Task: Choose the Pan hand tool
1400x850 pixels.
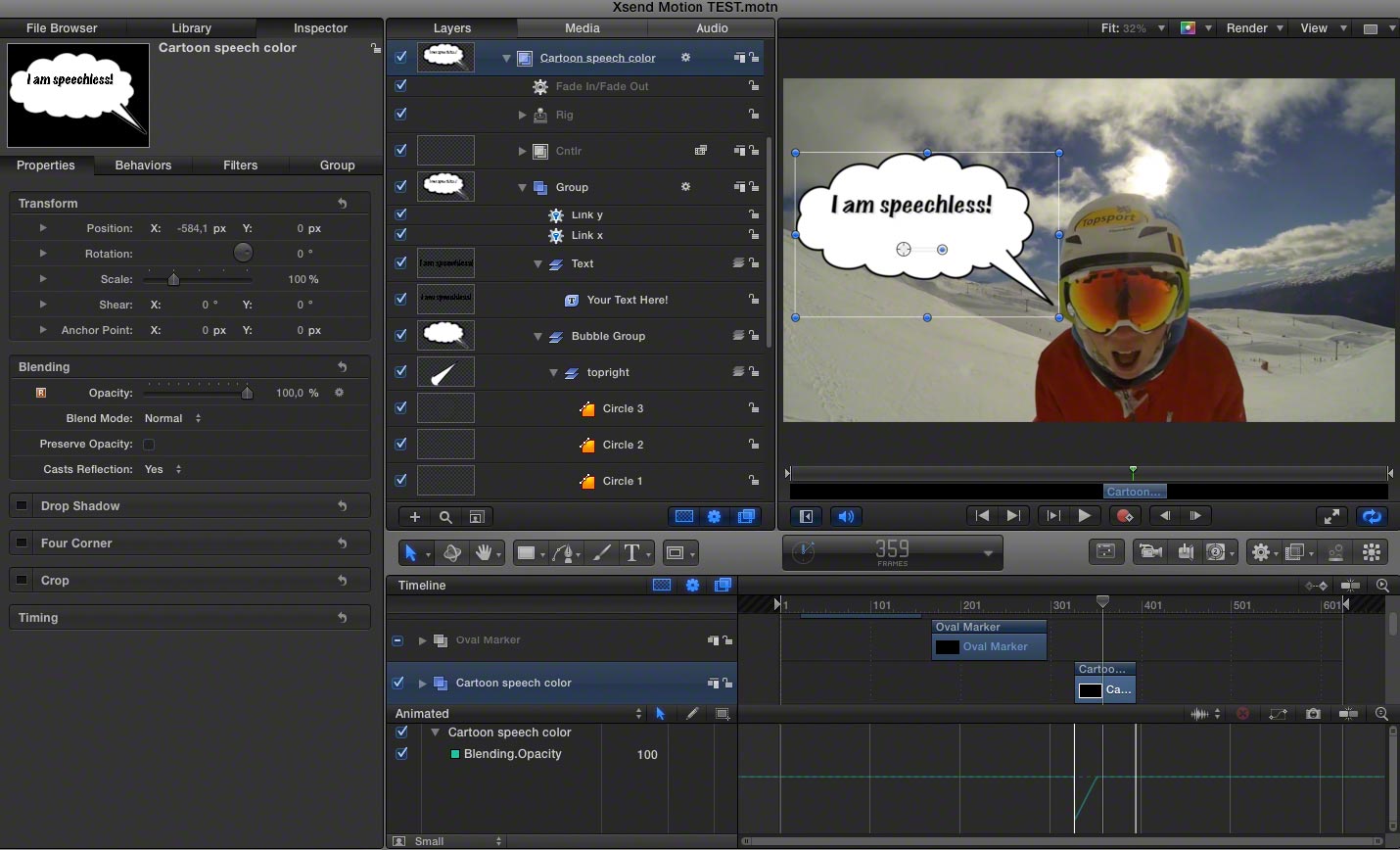Action: [x=483, y=553]
